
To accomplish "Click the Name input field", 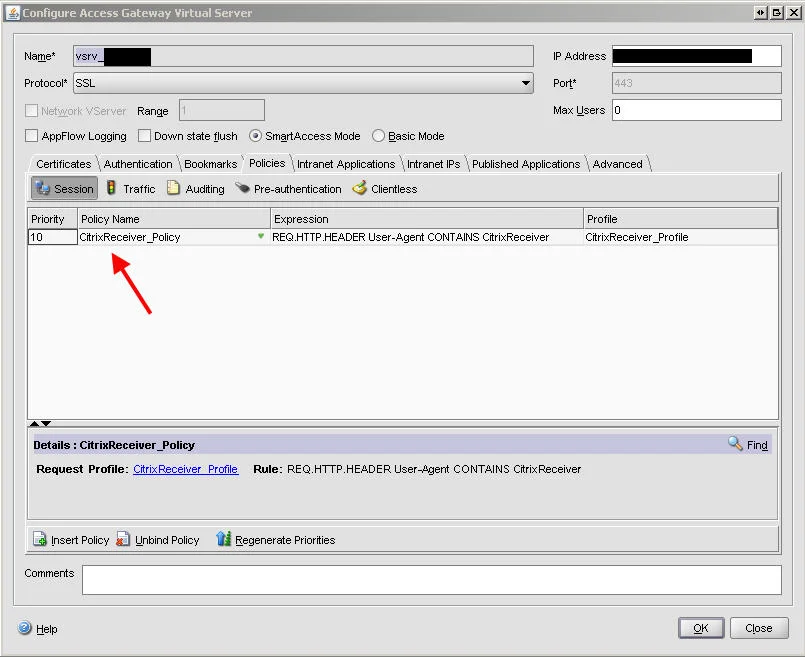I will [303, 56].
